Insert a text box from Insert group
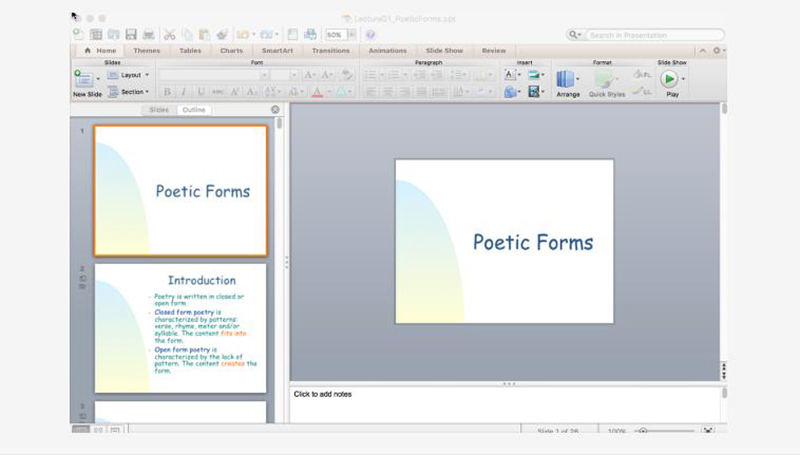This screenshot has height=455, width=800. (x=512, y=75)
